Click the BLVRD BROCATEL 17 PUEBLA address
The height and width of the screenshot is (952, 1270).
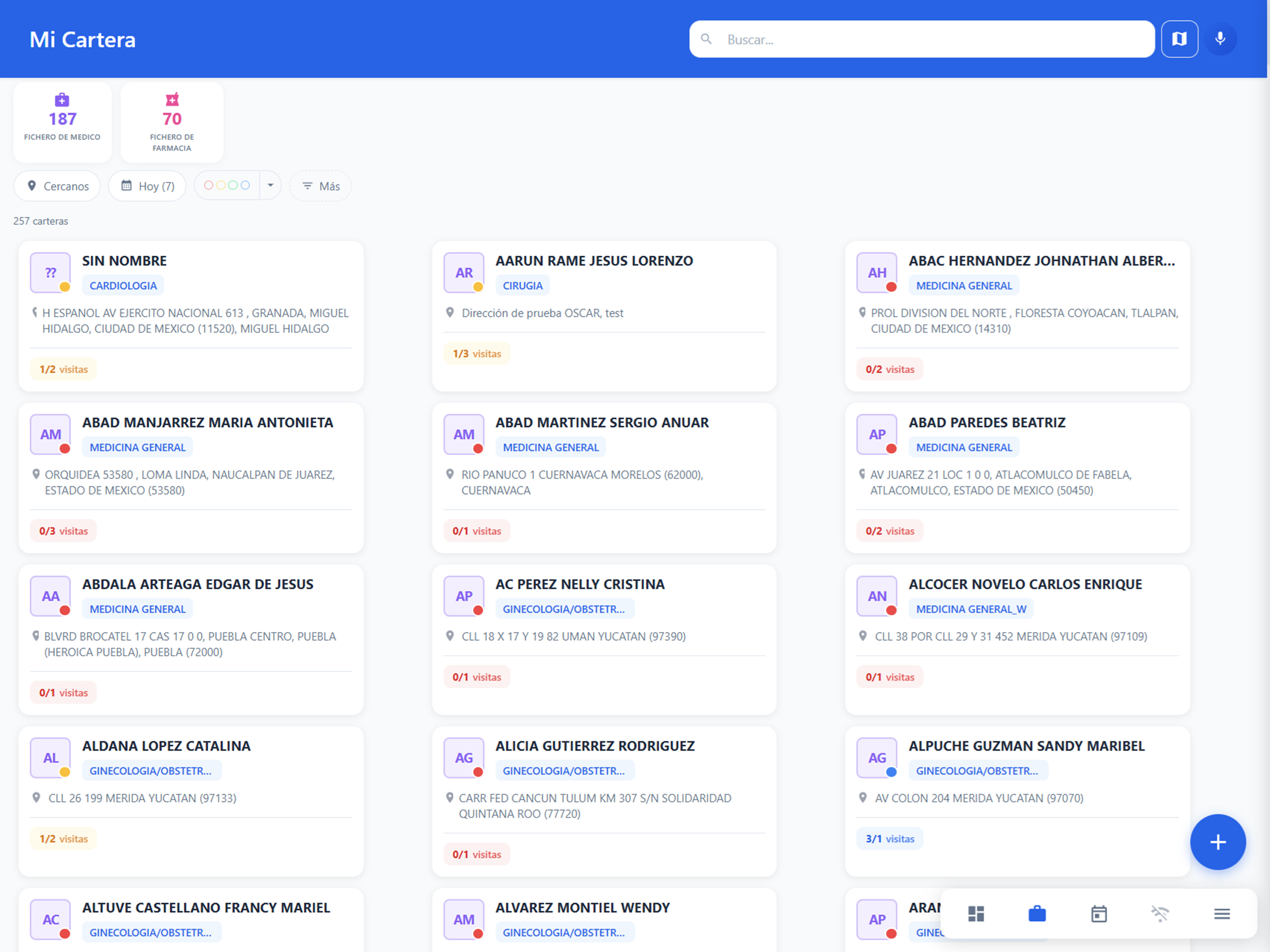tap(190, 644)
